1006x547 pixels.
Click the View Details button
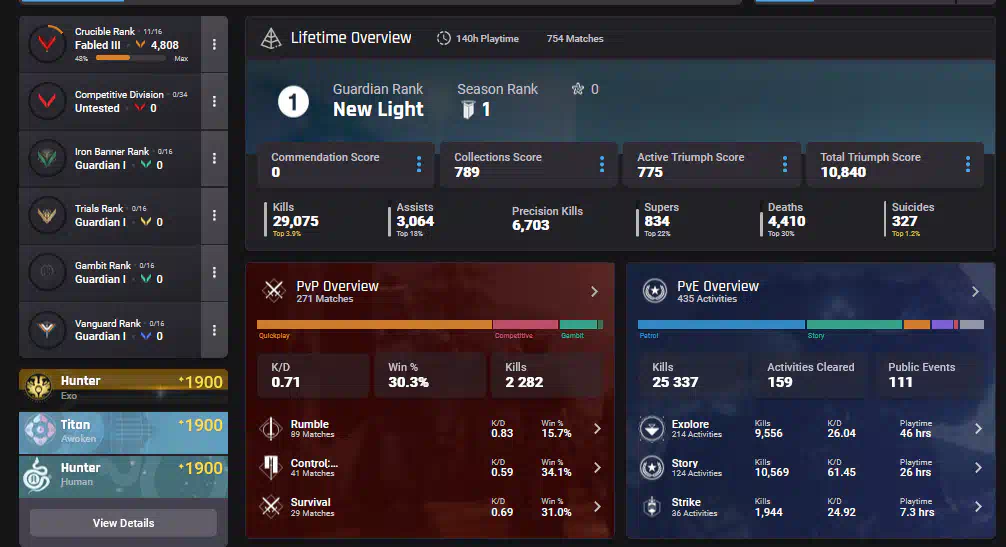pyautogui.click(x=123, y=523)
